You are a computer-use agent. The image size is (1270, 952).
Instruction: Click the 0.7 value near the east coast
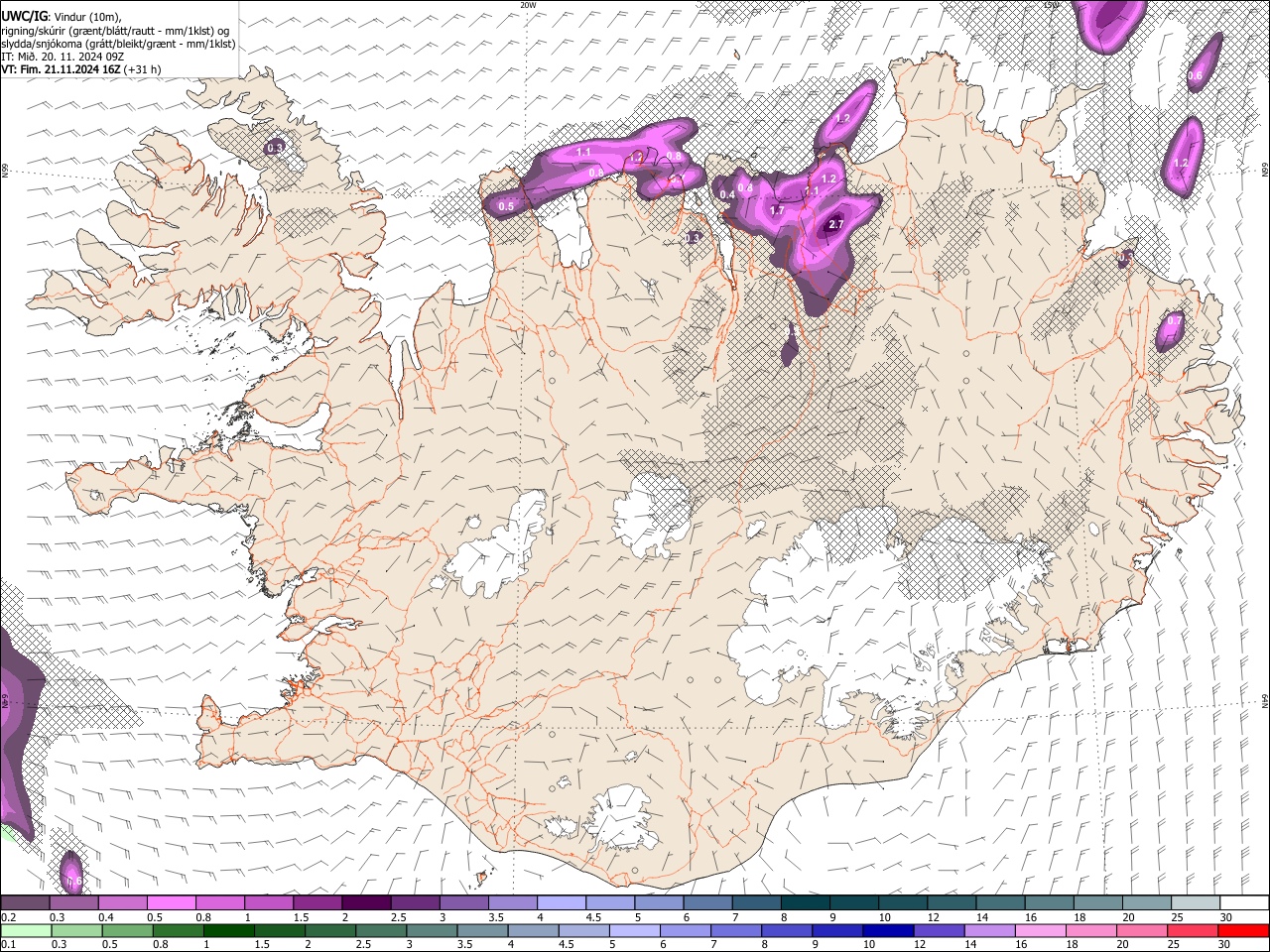[1175, 321]
